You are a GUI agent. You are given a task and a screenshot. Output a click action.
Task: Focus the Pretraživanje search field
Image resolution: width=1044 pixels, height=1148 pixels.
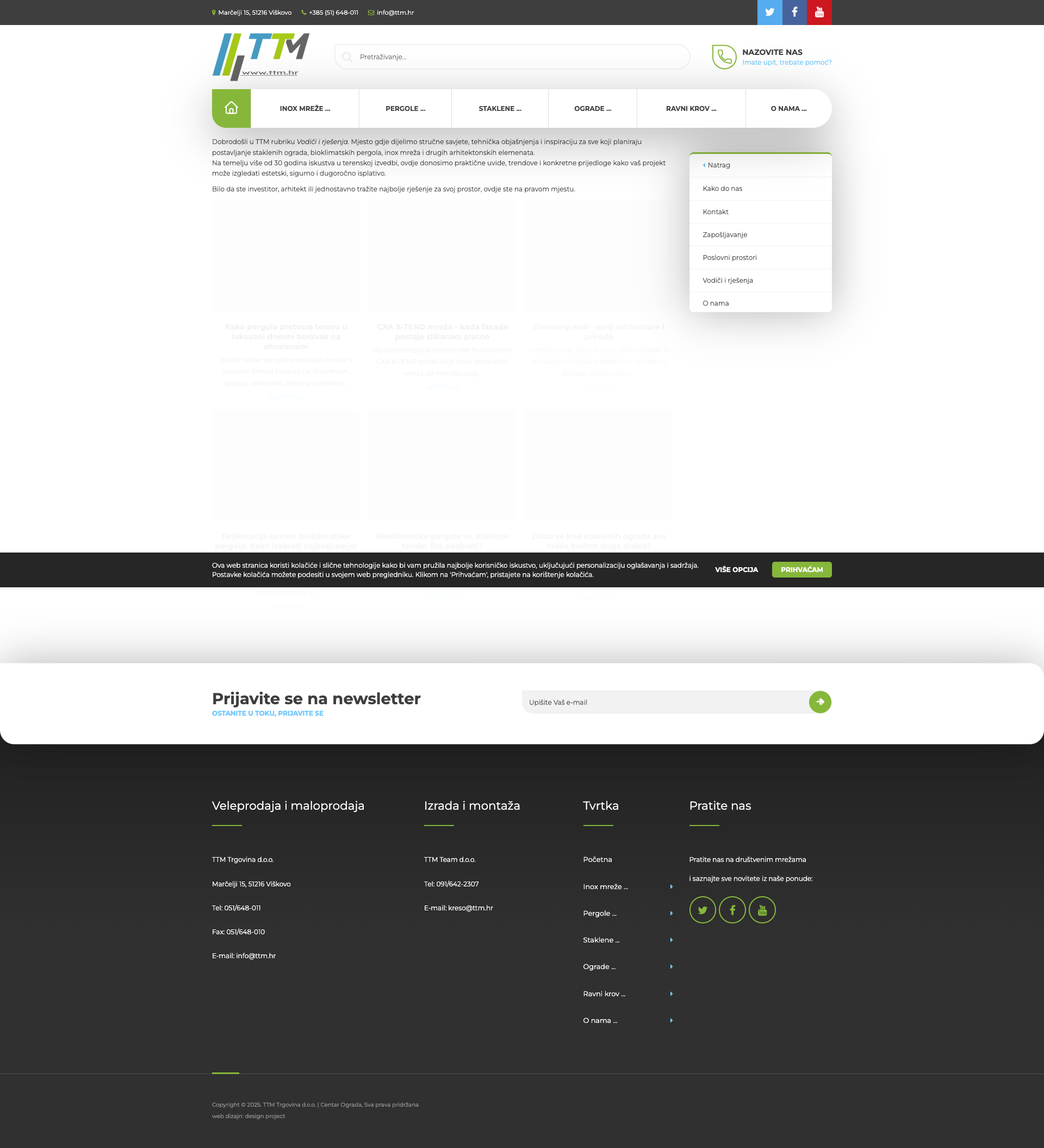(x=512, y=57)
